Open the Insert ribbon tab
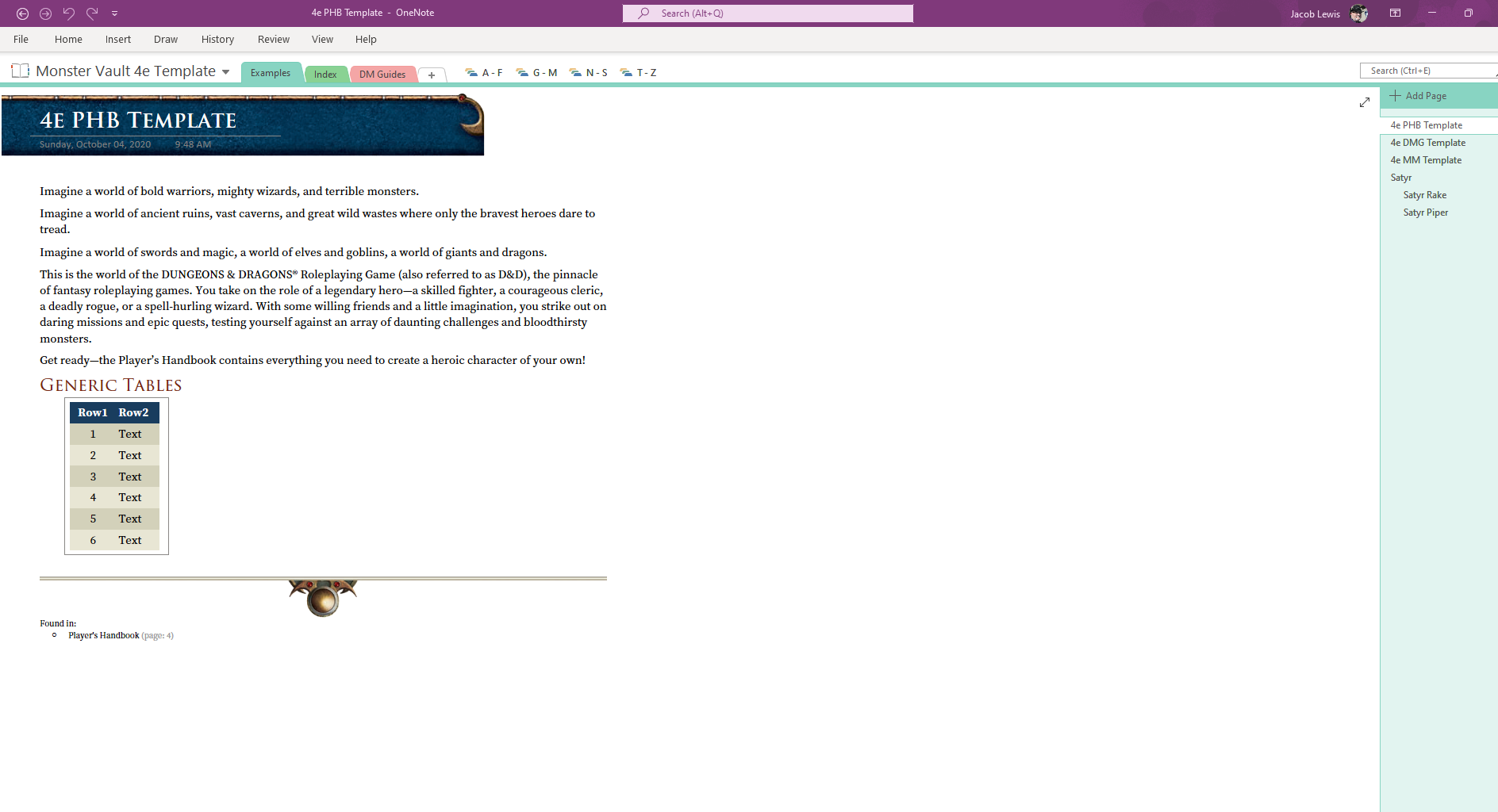 (x=117, y=40)
